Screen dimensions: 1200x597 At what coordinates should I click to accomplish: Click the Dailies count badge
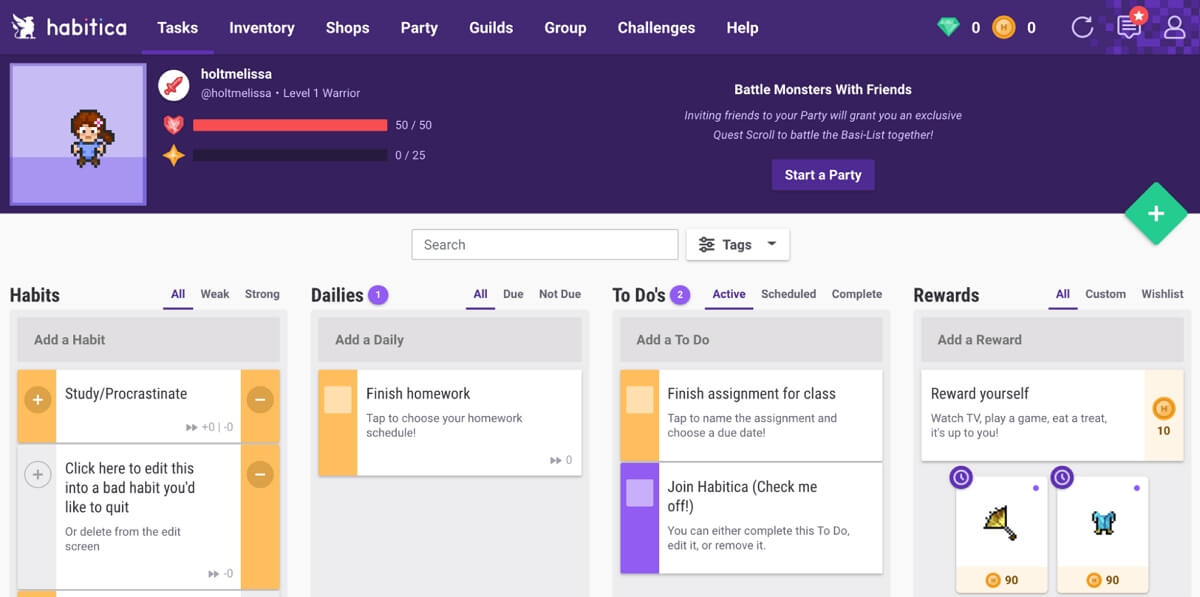point(378,295)
